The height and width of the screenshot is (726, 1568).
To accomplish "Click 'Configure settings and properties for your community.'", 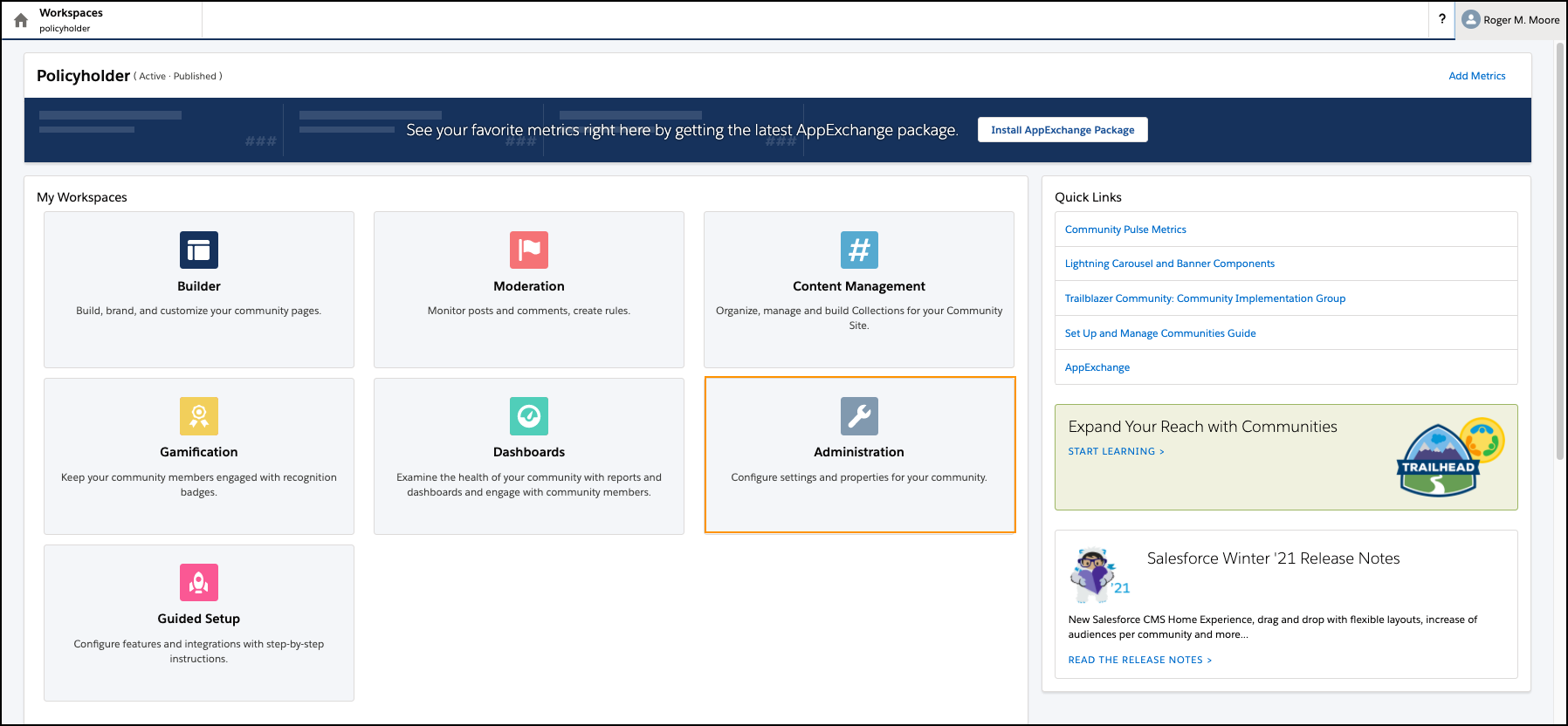I will click(x=859, y=477).
